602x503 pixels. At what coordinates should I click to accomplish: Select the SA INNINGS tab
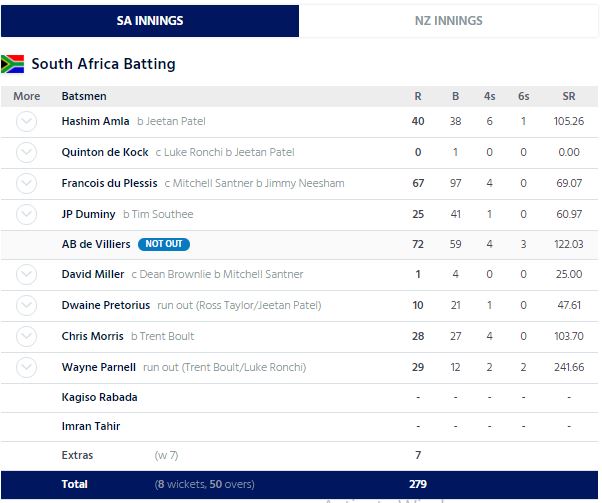point(150,21)
